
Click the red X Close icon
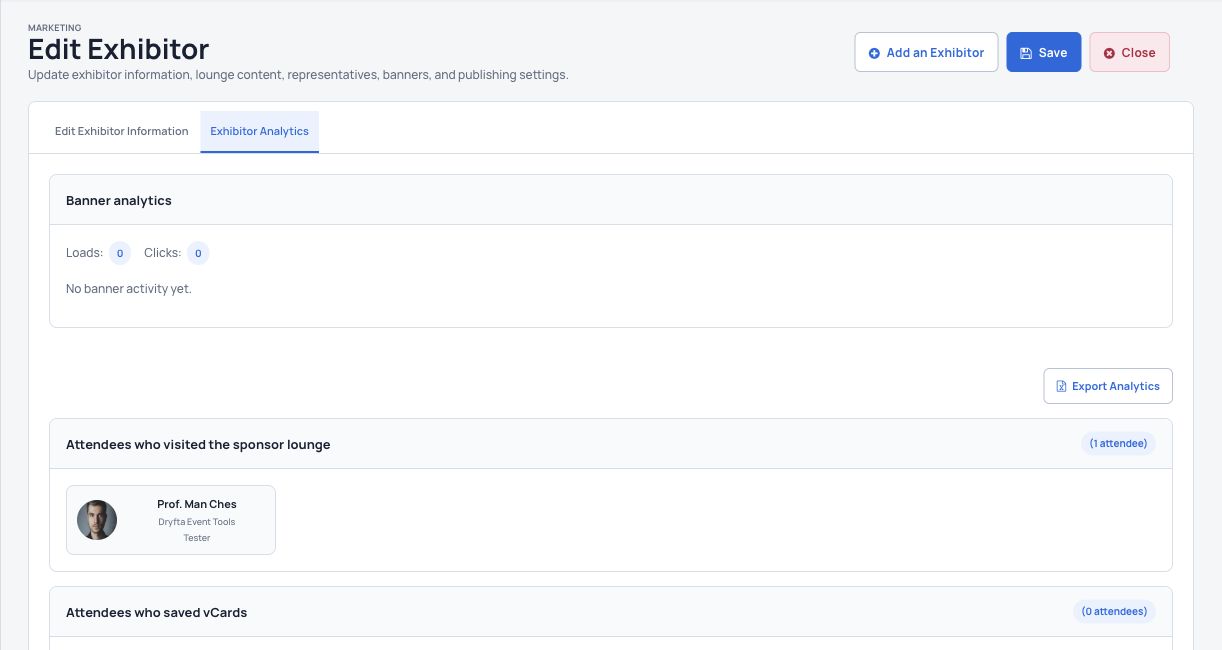point(1109,53)
